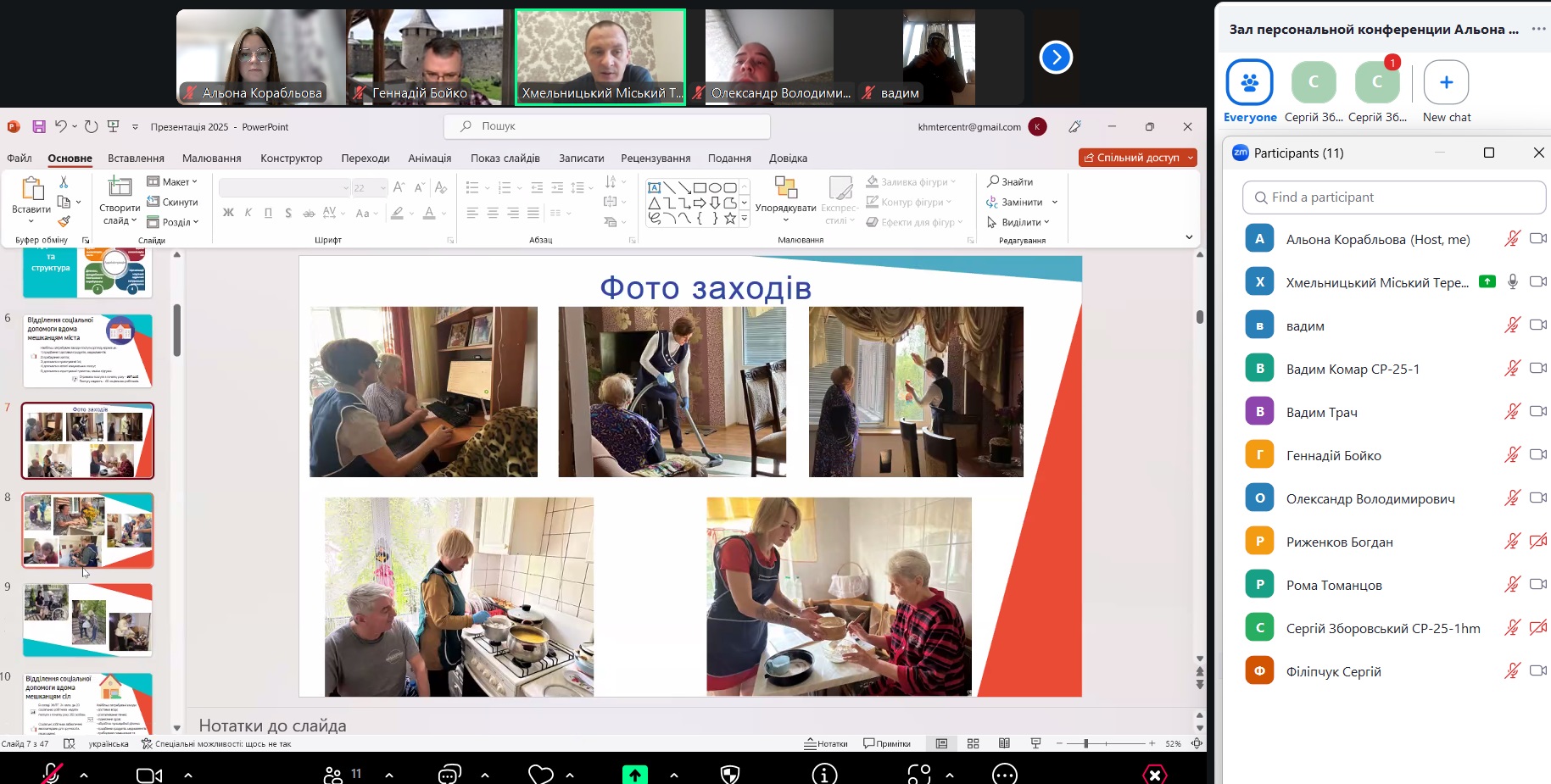Toggle Notes pane in status bar
Viewport: 1551px width, 784px height.
click(x=826, y=743)
